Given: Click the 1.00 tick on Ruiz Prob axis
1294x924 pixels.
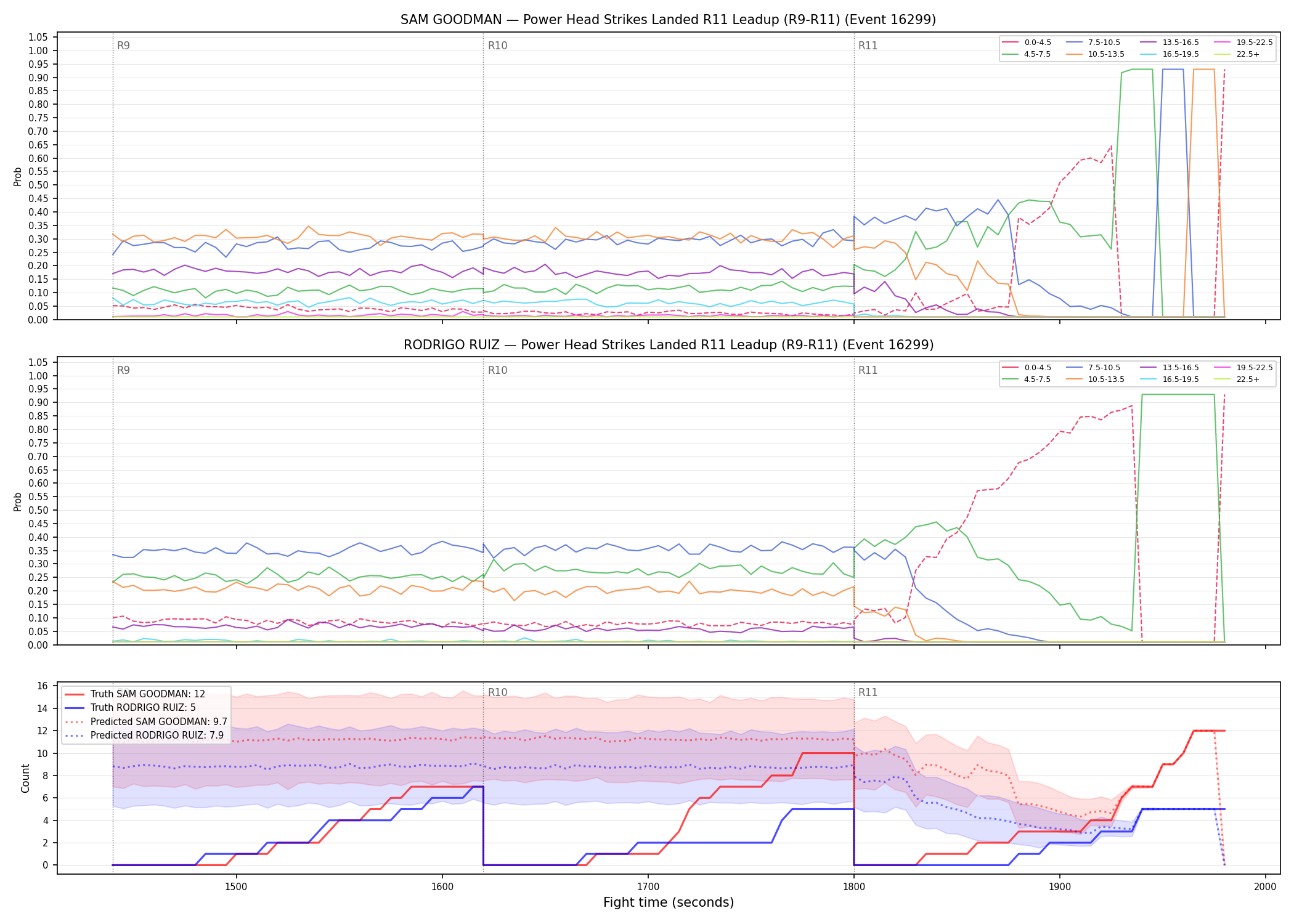Looking at the screenshot, I should click(x=38, y=376).
